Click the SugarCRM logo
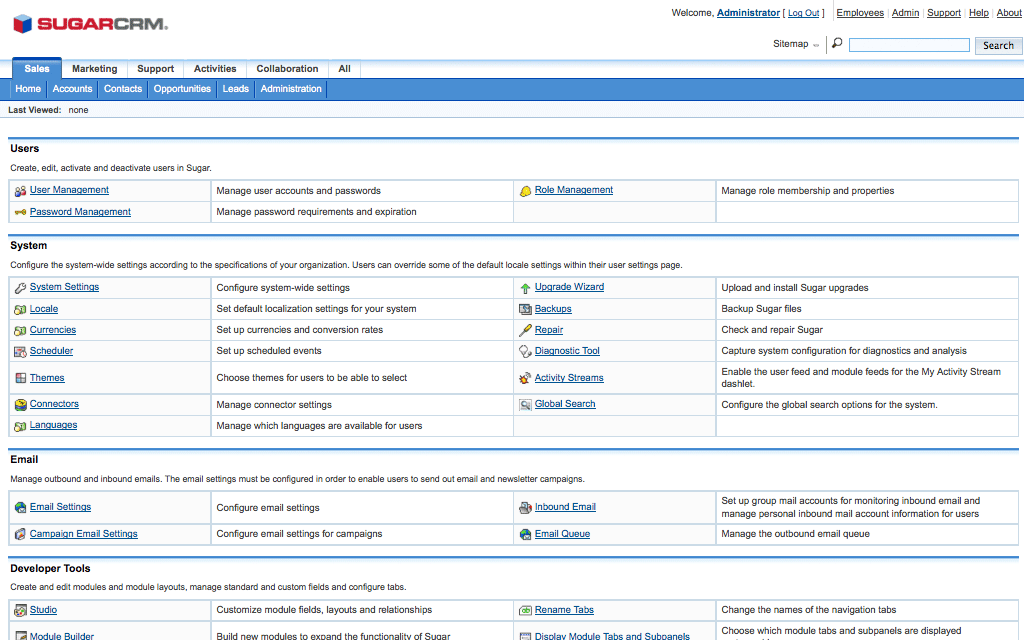The height and width of the screenshot is (640, 1024). coord(90,24)
